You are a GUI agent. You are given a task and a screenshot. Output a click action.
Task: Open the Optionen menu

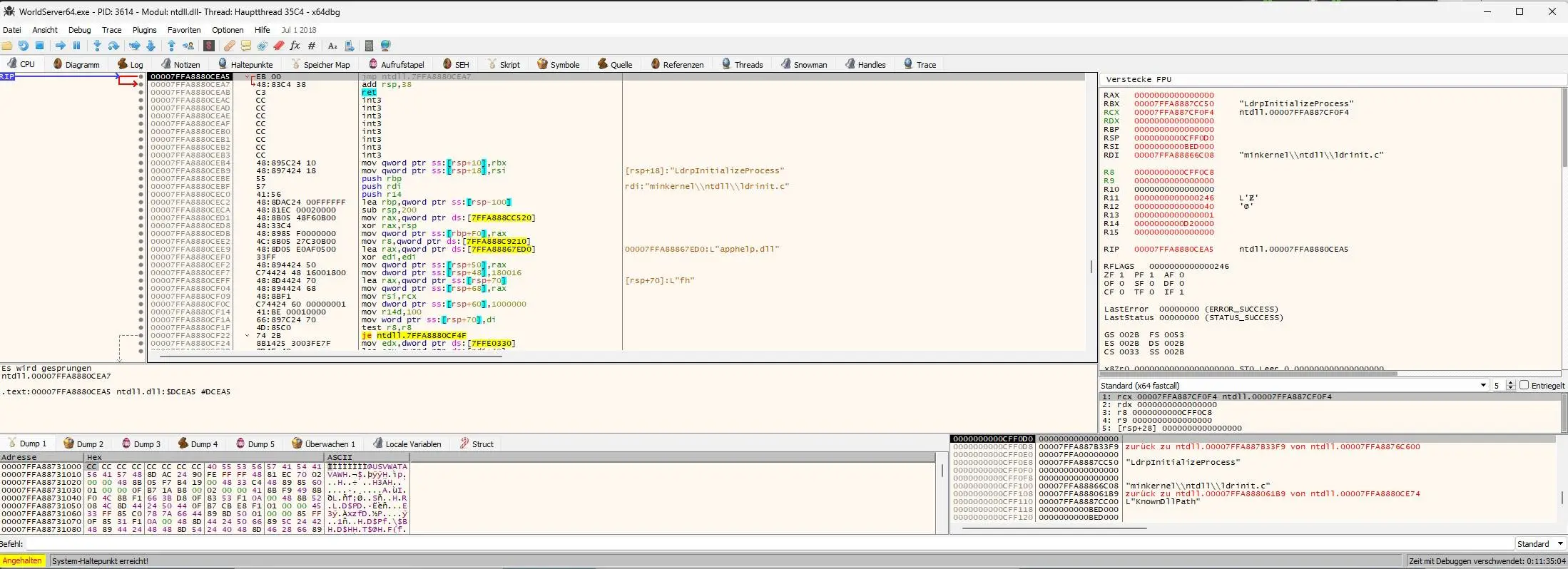click(228, 30)
